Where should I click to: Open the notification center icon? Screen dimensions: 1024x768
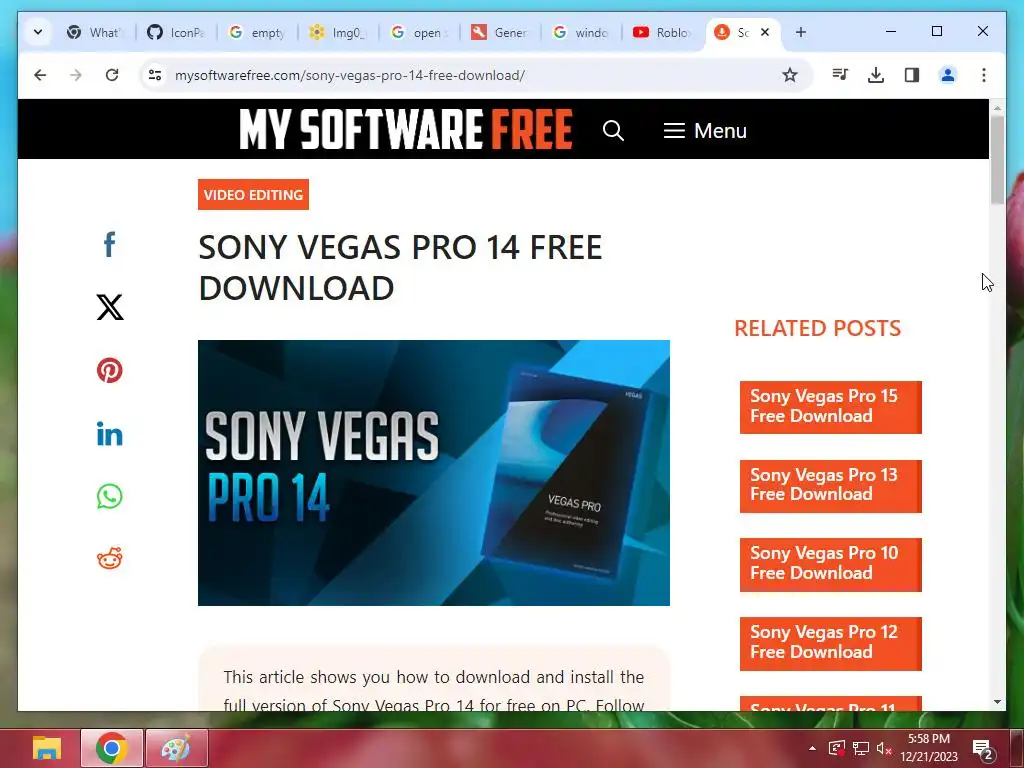(983, 749)
